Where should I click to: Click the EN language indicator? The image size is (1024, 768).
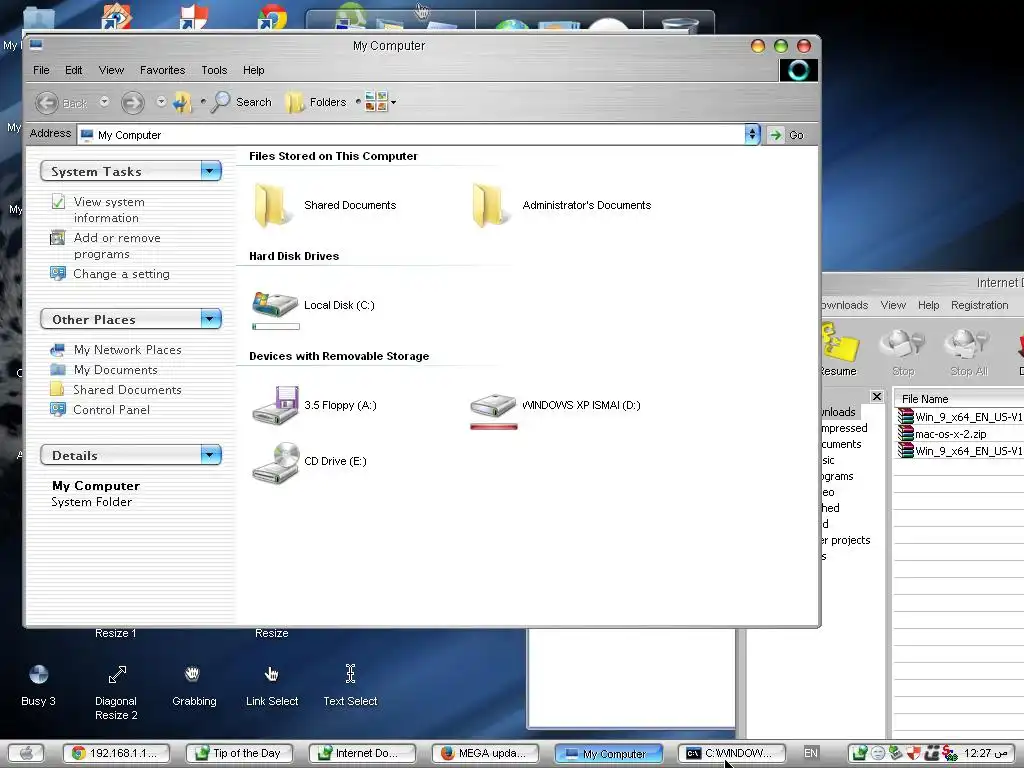(x=810, y=753)
